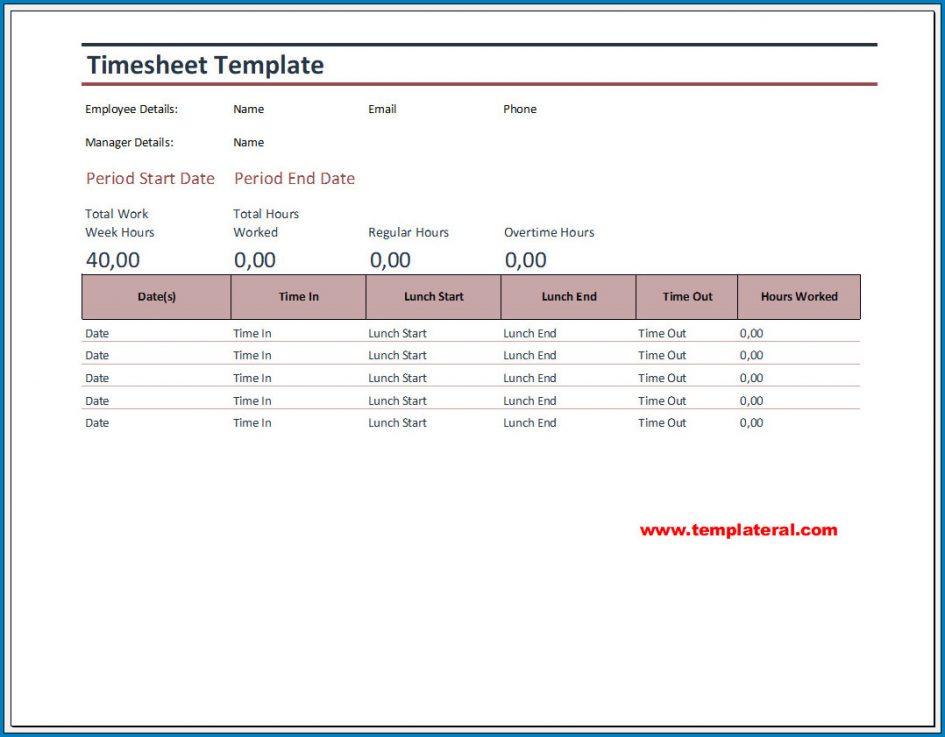Select the Total Work Week Hours value 40,00
945x737 pixels.
click(x=105, y=259)
